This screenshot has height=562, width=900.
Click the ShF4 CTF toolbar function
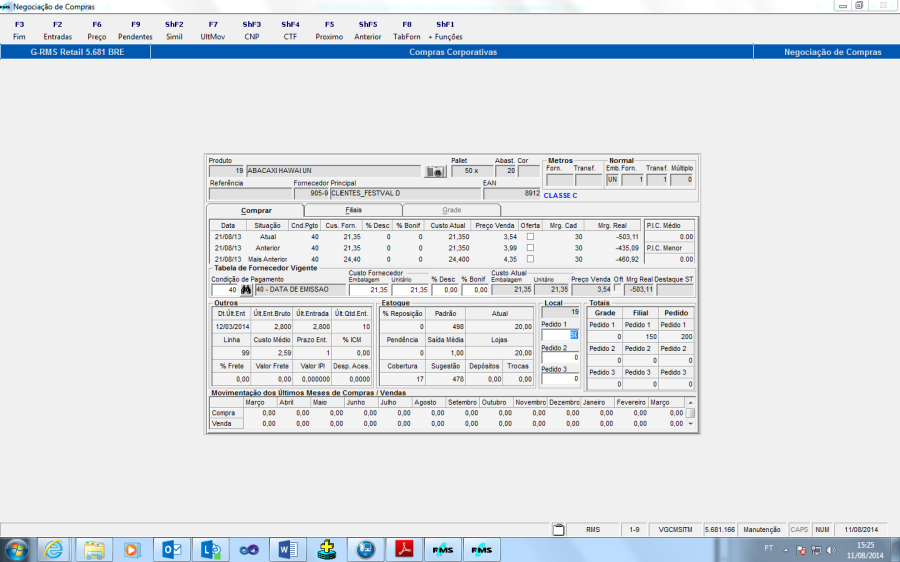290,30
